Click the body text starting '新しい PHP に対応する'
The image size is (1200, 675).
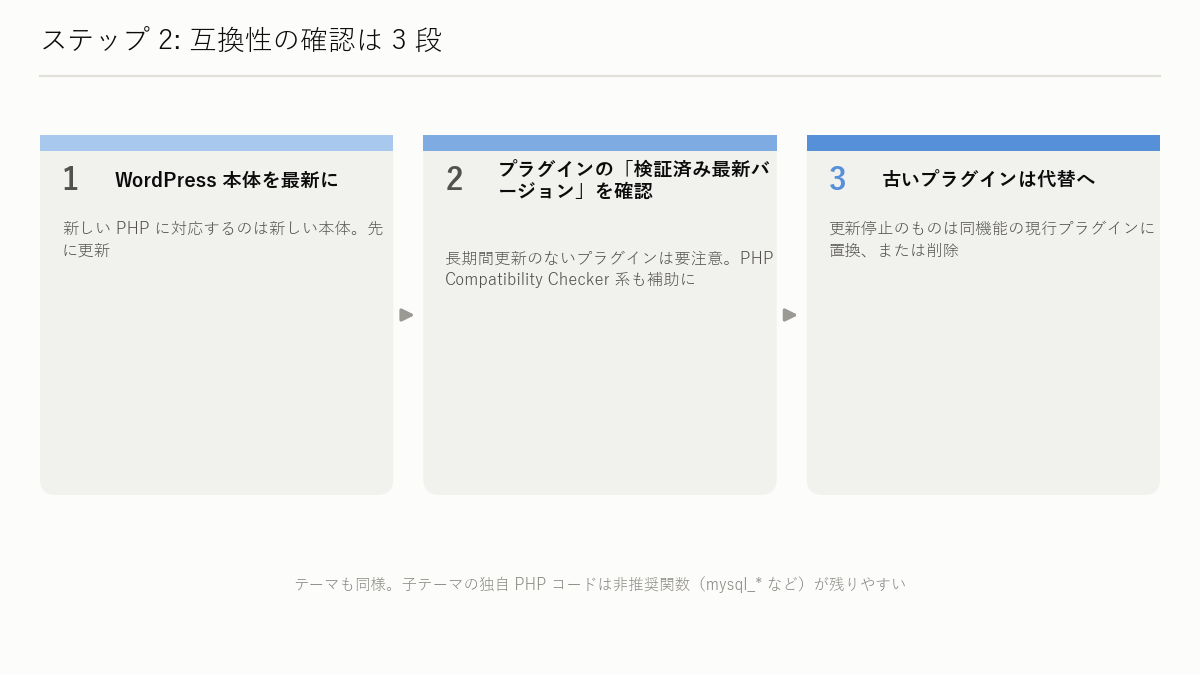click(223, 239)
